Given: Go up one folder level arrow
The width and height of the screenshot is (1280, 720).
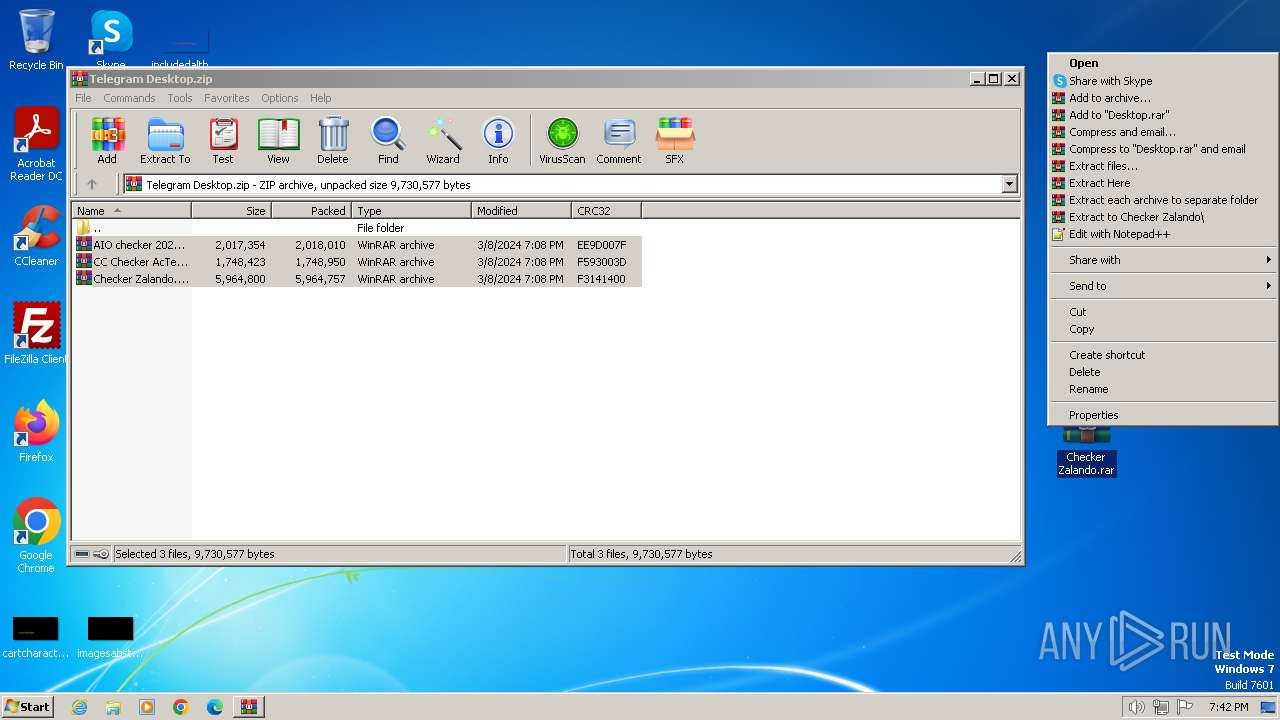Looking at the screenshot, I should pyautogui.click(x=92, y=184).
